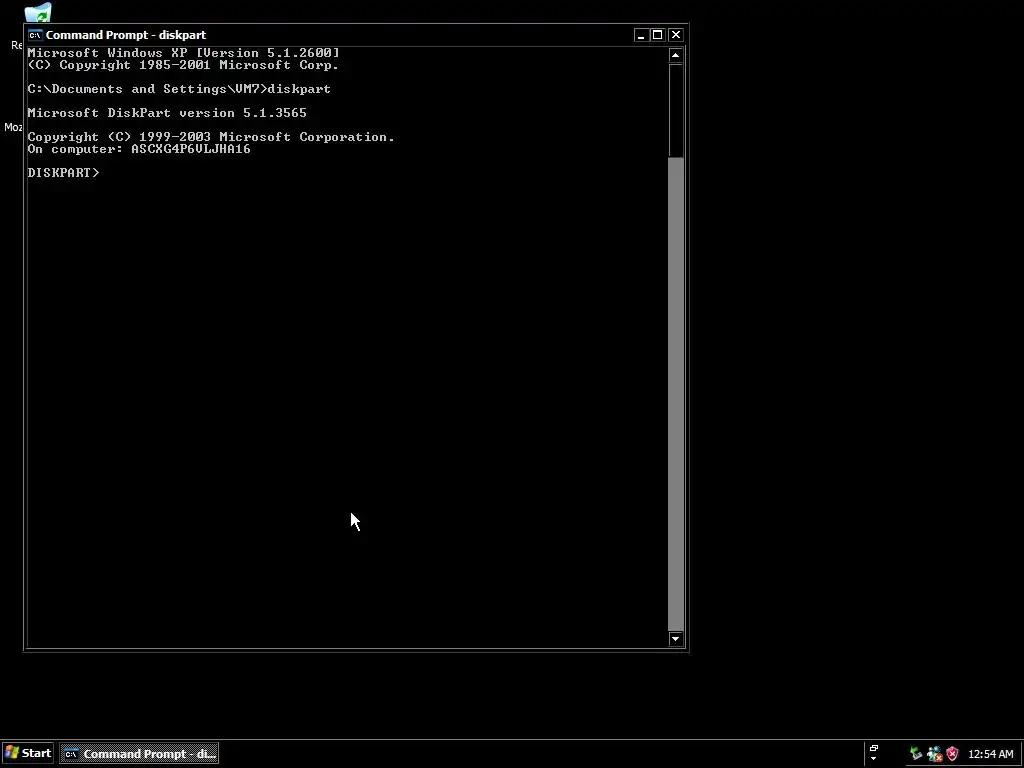This screenshot has height=768, width=1024.
Task: Expand the small taskbar dropdown arrow
Action: point(874,759)
